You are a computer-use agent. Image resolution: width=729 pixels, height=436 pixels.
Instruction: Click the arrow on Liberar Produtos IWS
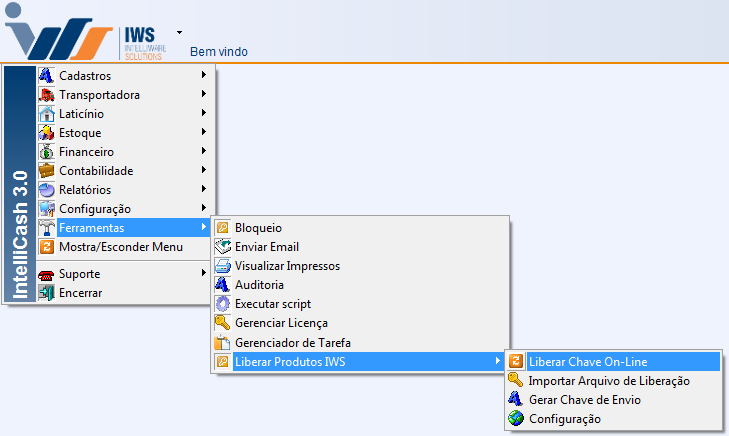pos(497,361)
